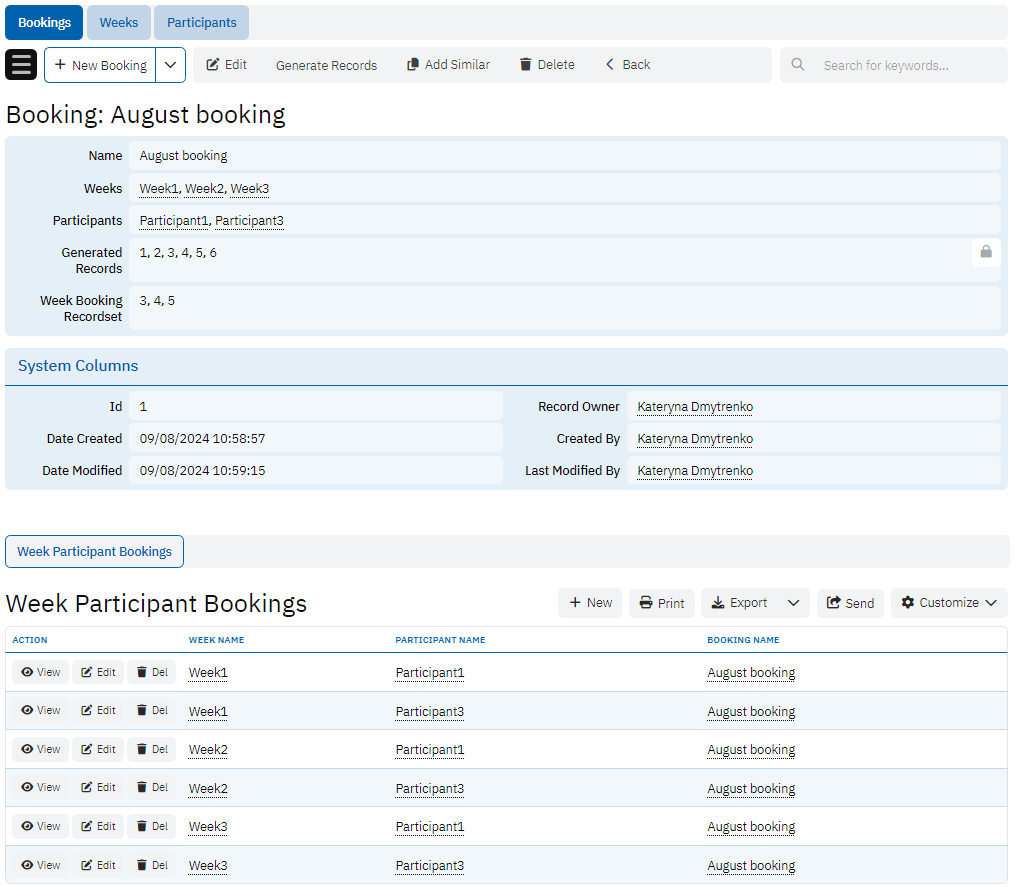View the Week3 Participant1 booking row

click(x=40, y=826)
